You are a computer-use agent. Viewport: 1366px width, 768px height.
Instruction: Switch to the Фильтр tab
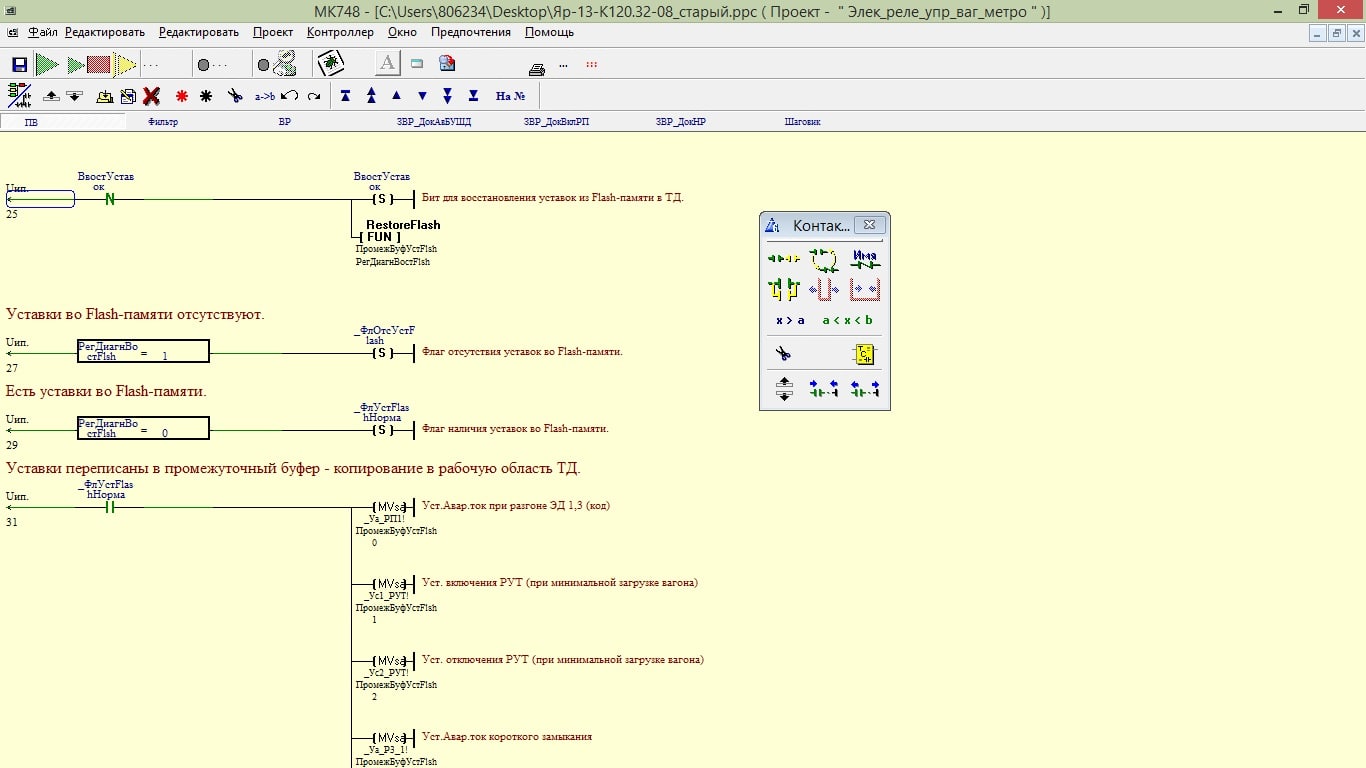click(162, 122)
